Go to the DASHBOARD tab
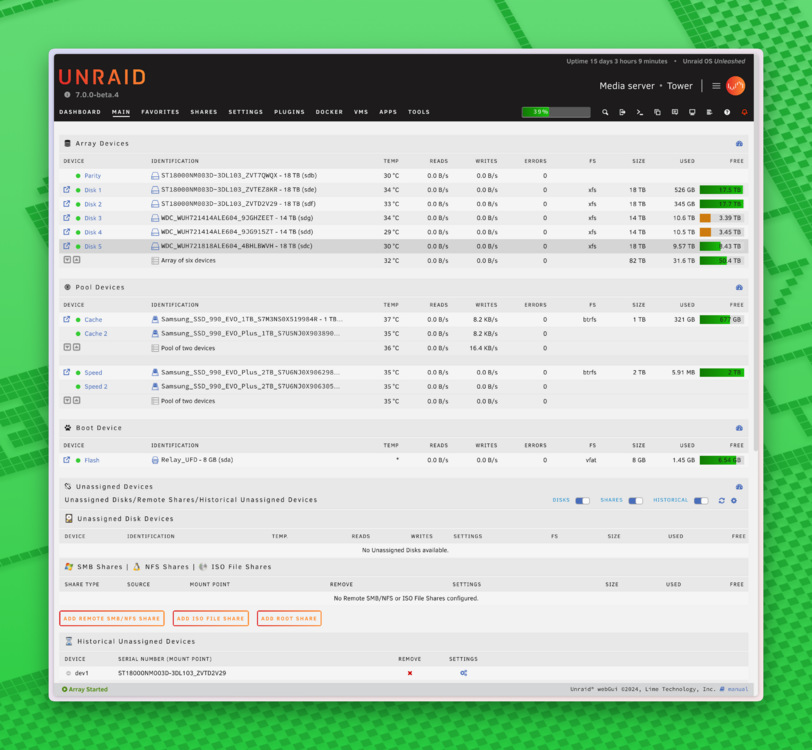This screenshot has width=812, height=750. pos(80,112)
